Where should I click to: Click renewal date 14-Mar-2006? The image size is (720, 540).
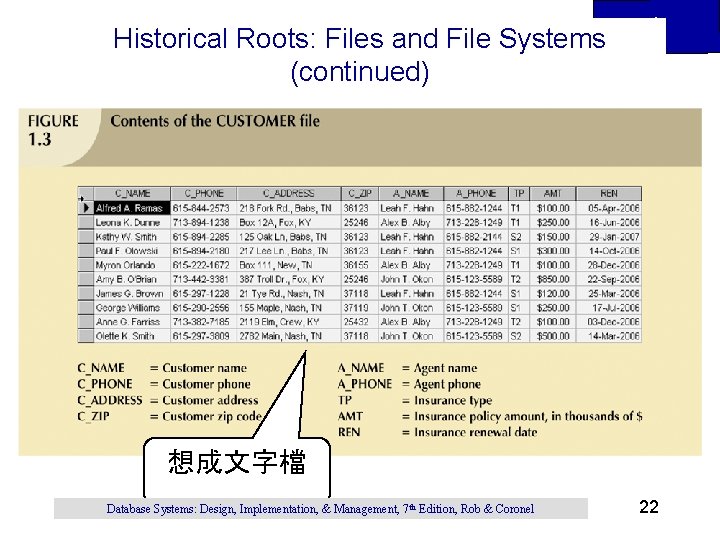coord(614,336)
